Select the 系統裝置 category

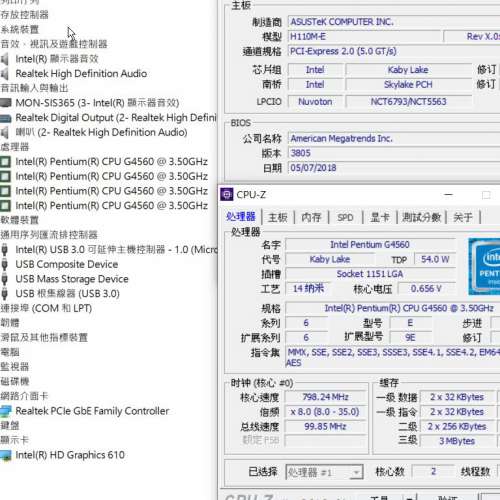click(x=20, y=29)
